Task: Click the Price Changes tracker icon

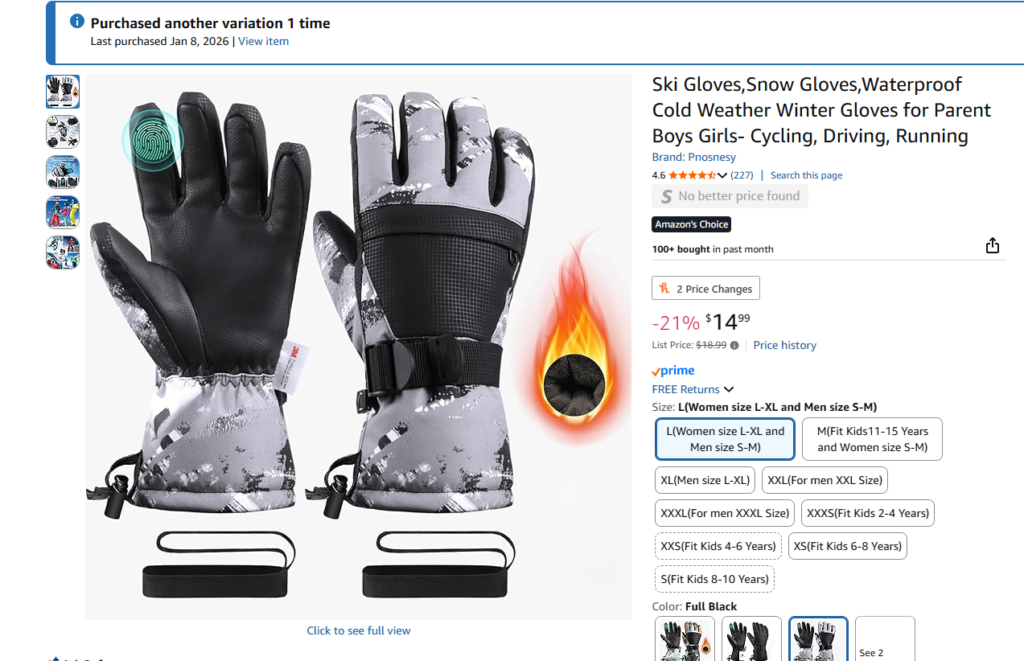Action: (x=664, y=288)
